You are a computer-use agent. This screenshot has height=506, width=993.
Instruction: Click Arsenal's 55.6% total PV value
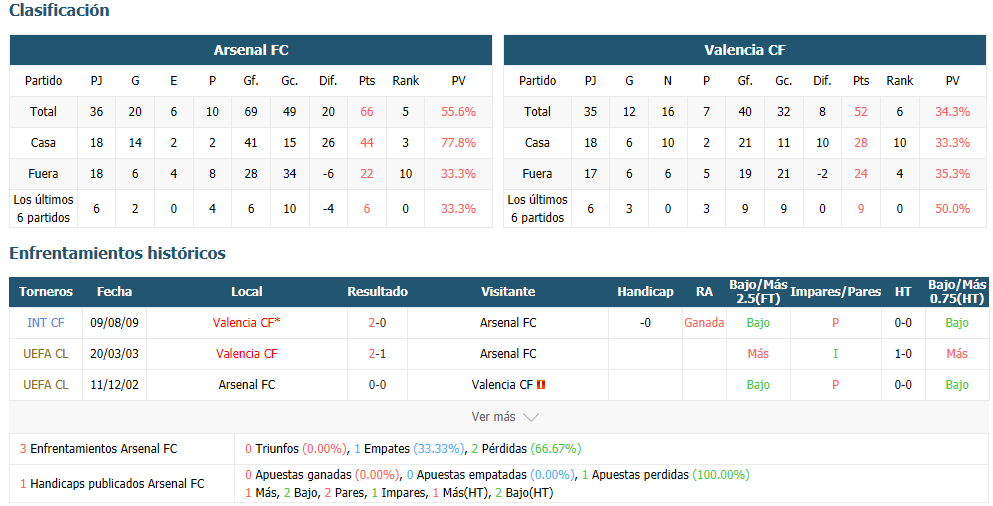[x=459, y=112]
